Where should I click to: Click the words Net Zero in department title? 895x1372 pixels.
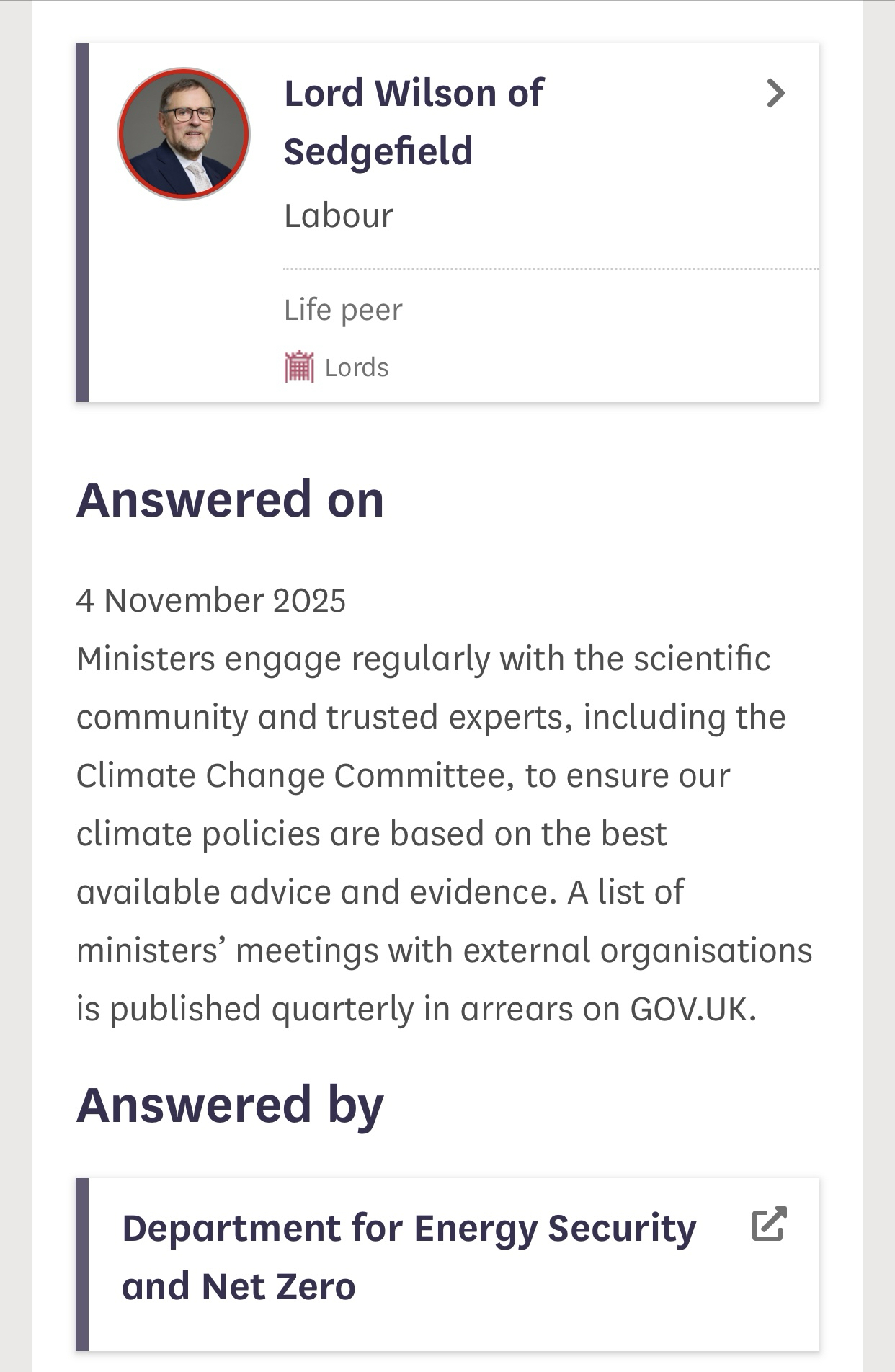(x=279, y=1287)
